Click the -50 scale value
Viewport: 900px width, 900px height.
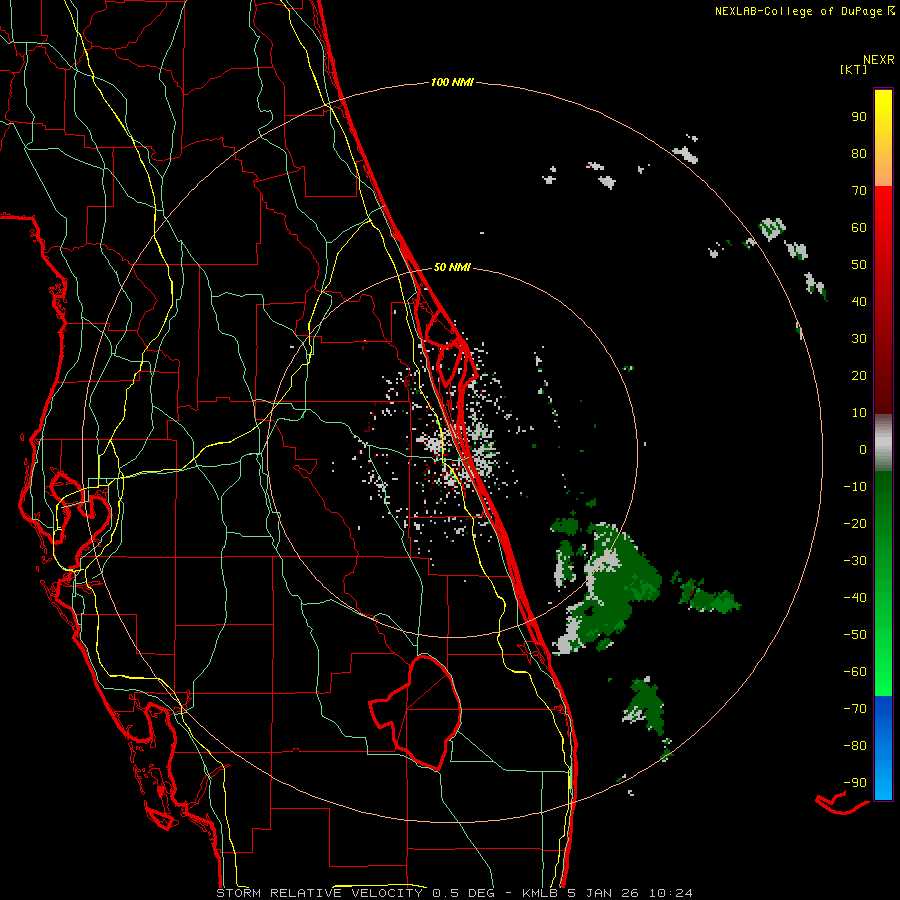pos(855,635)
